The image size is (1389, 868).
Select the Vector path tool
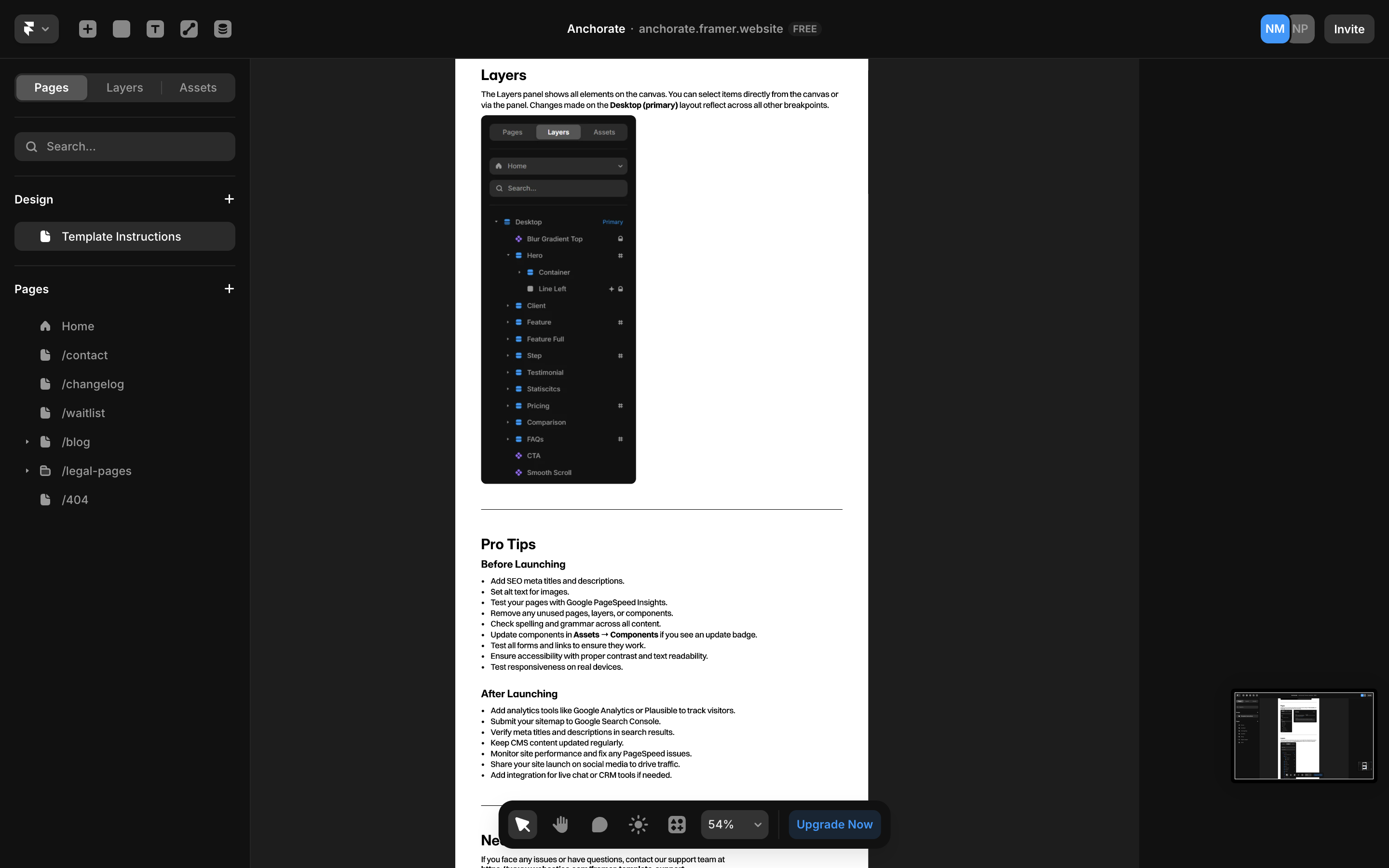click(188, 29)
